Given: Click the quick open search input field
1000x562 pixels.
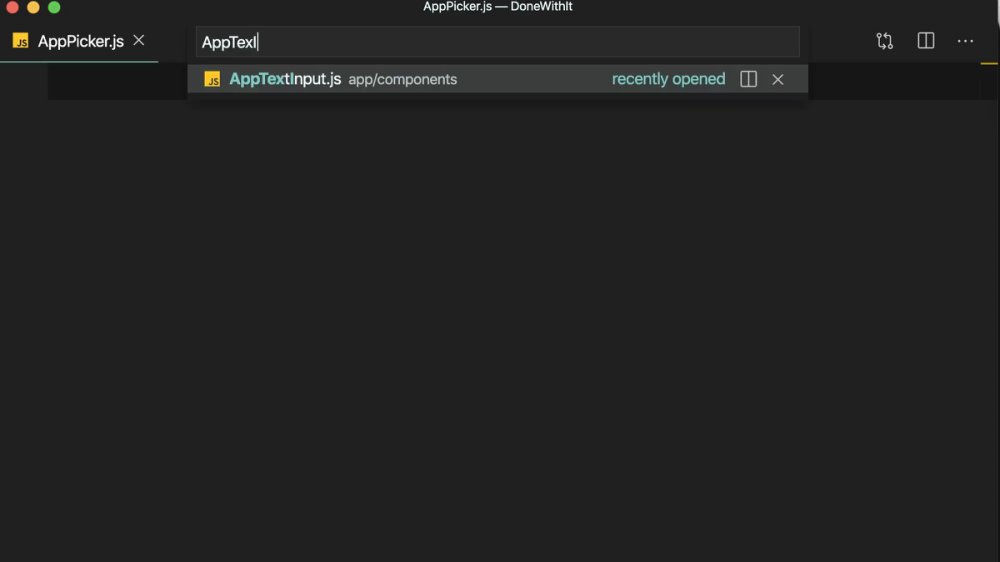Looking at the screenshot, I should click(x=497, y=42).
